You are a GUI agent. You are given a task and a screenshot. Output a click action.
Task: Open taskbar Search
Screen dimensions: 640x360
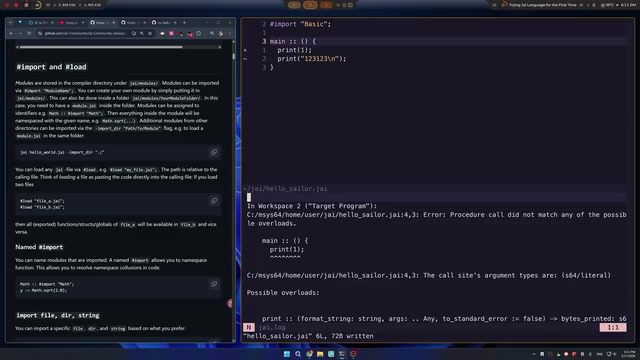tap(298, 354)
